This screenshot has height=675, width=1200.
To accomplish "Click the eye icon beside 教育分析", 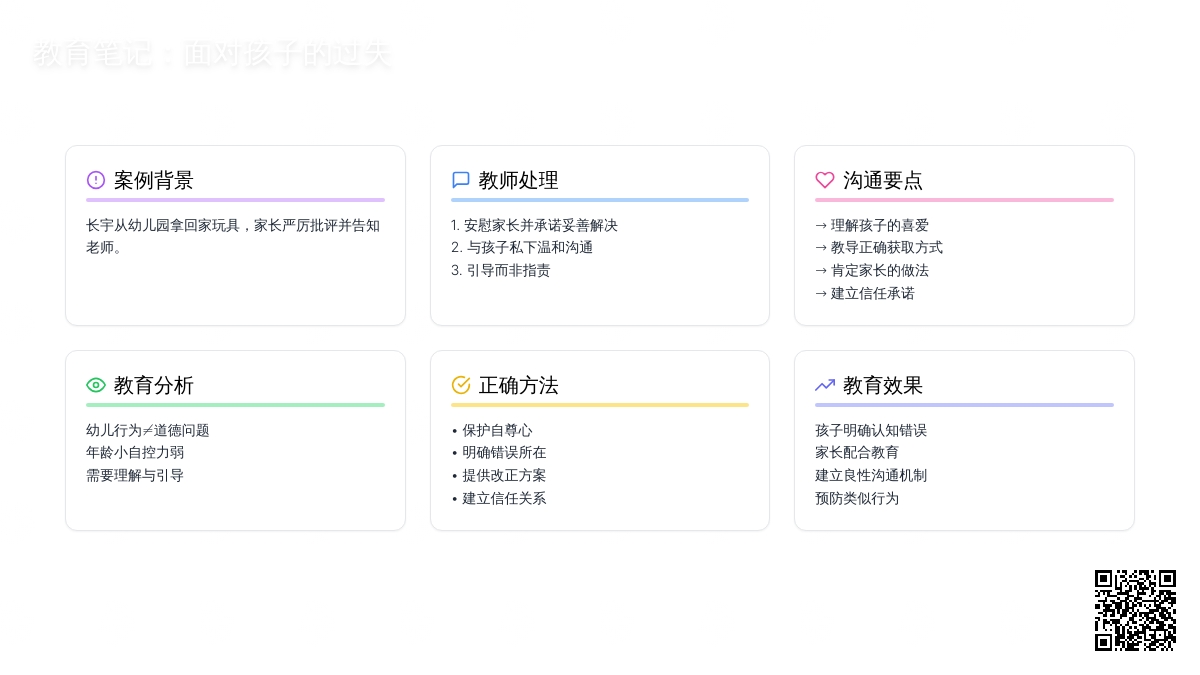I will tap(96, 385).
